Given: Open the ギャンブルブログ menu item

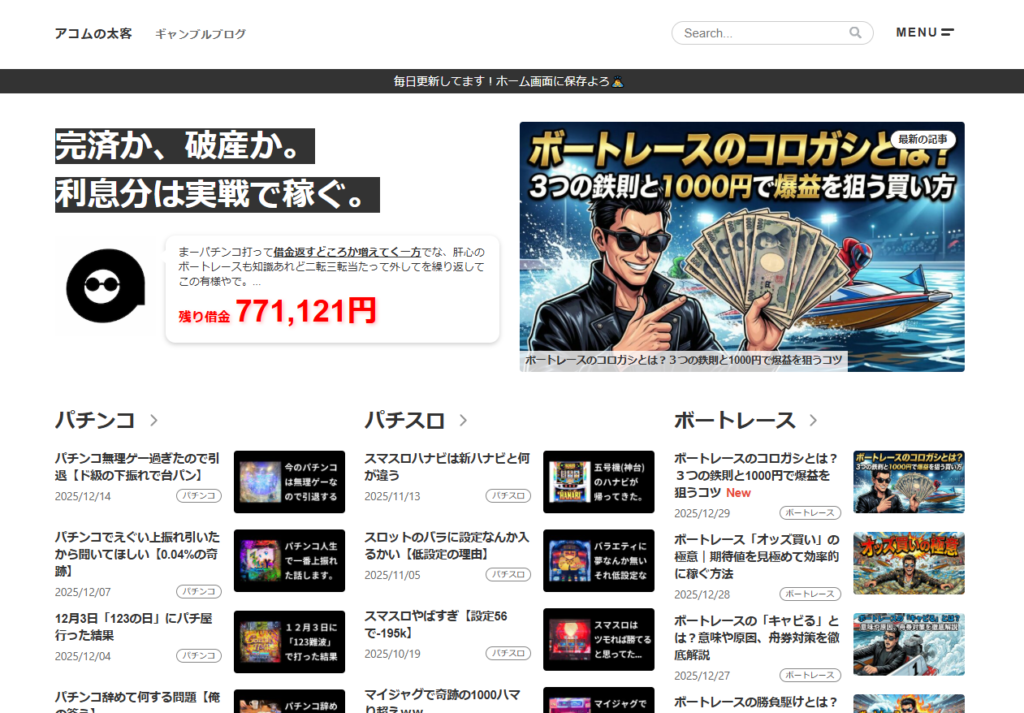Looking at the screenshot, I should point(200,34).
